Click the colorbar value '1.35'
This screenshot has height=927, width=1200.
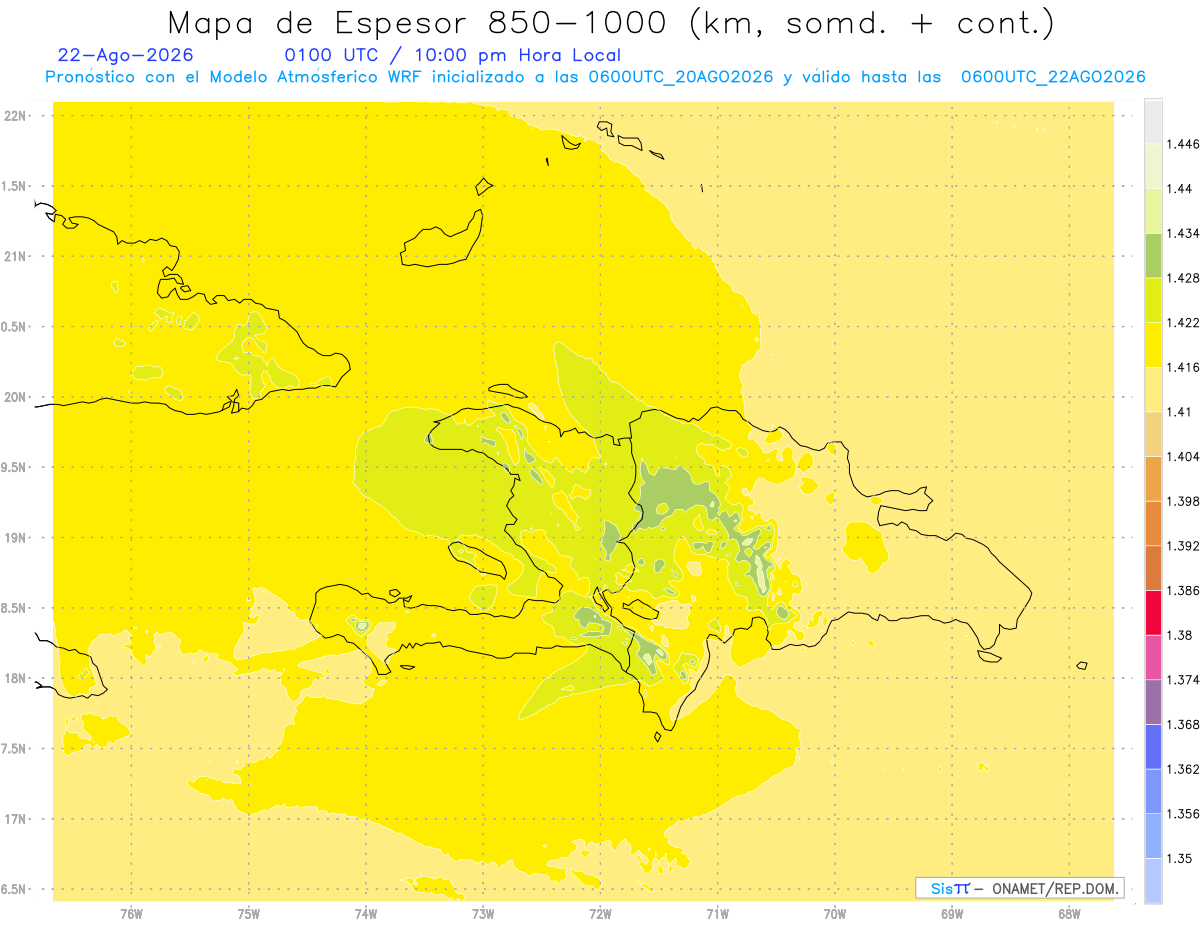(1180, 858)
